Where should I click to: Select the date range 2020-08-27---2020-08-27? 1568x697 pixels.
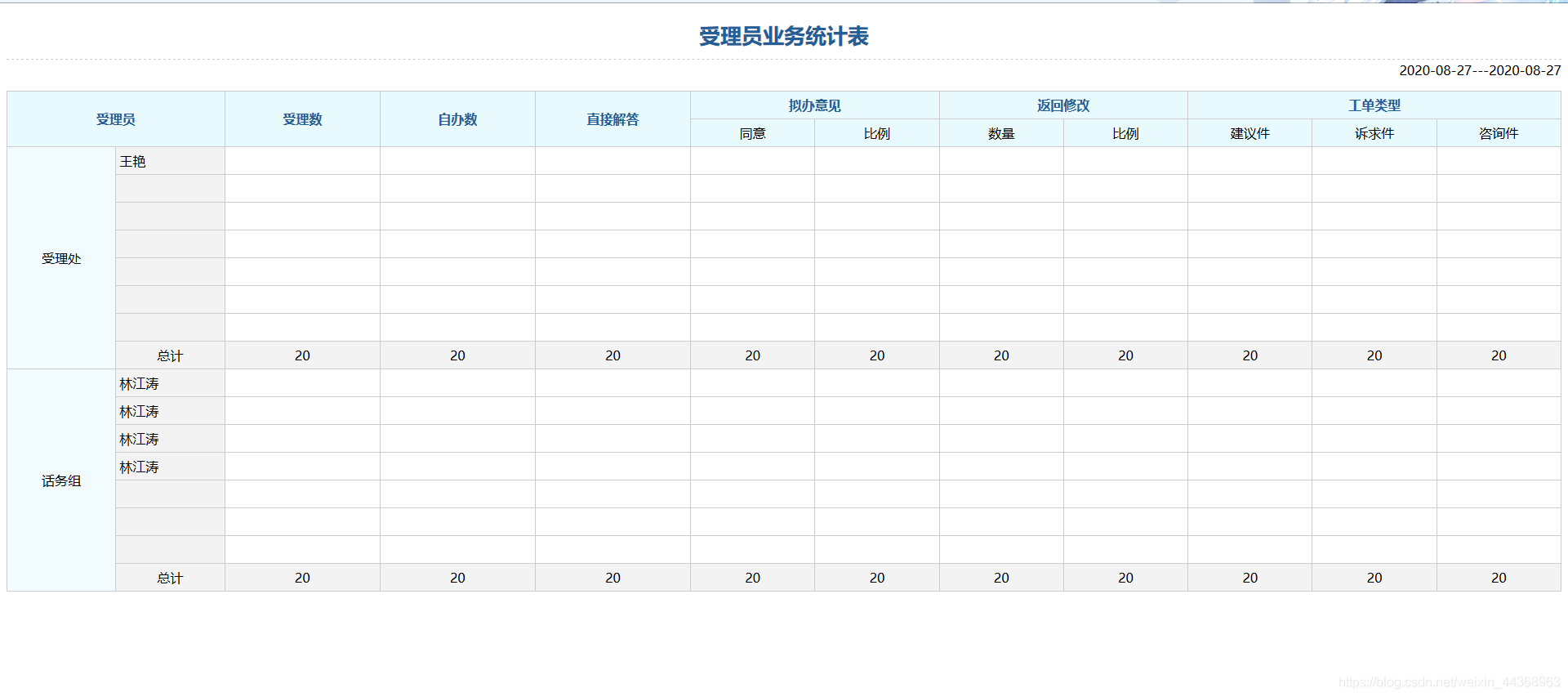tap(1480, 70)
